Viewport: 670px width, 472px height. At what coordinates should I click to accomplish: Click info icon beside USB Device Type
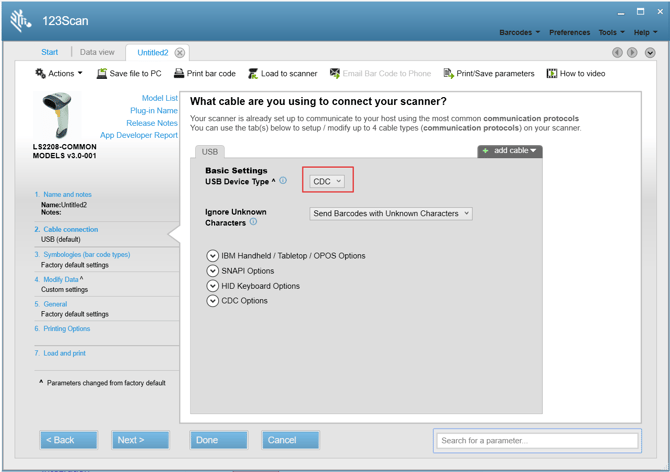(x=283, y=181)
